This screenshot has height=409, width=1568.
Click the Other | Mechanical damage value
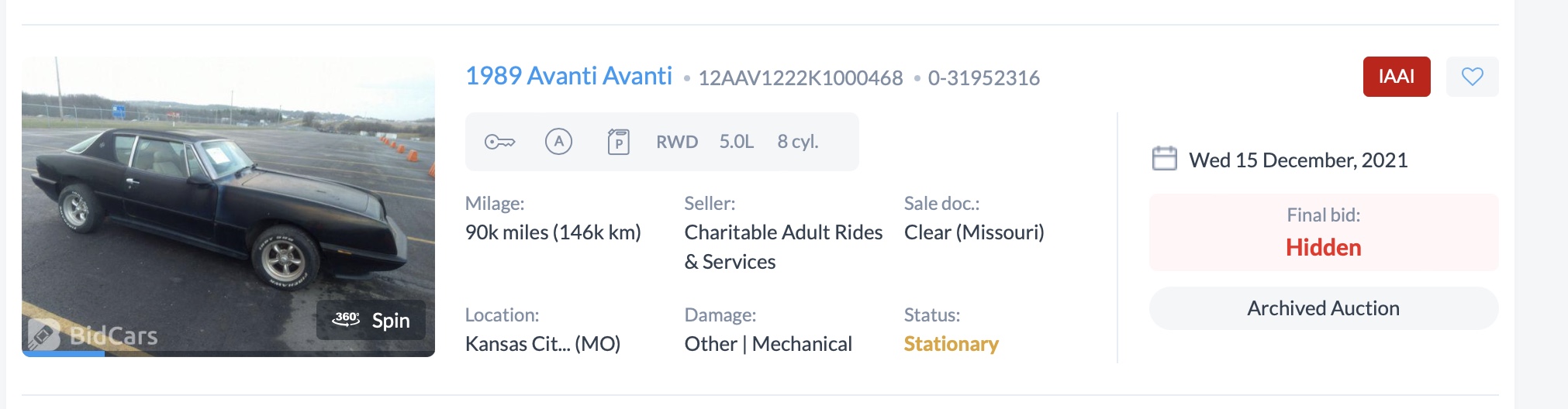(x=768, y=344)
